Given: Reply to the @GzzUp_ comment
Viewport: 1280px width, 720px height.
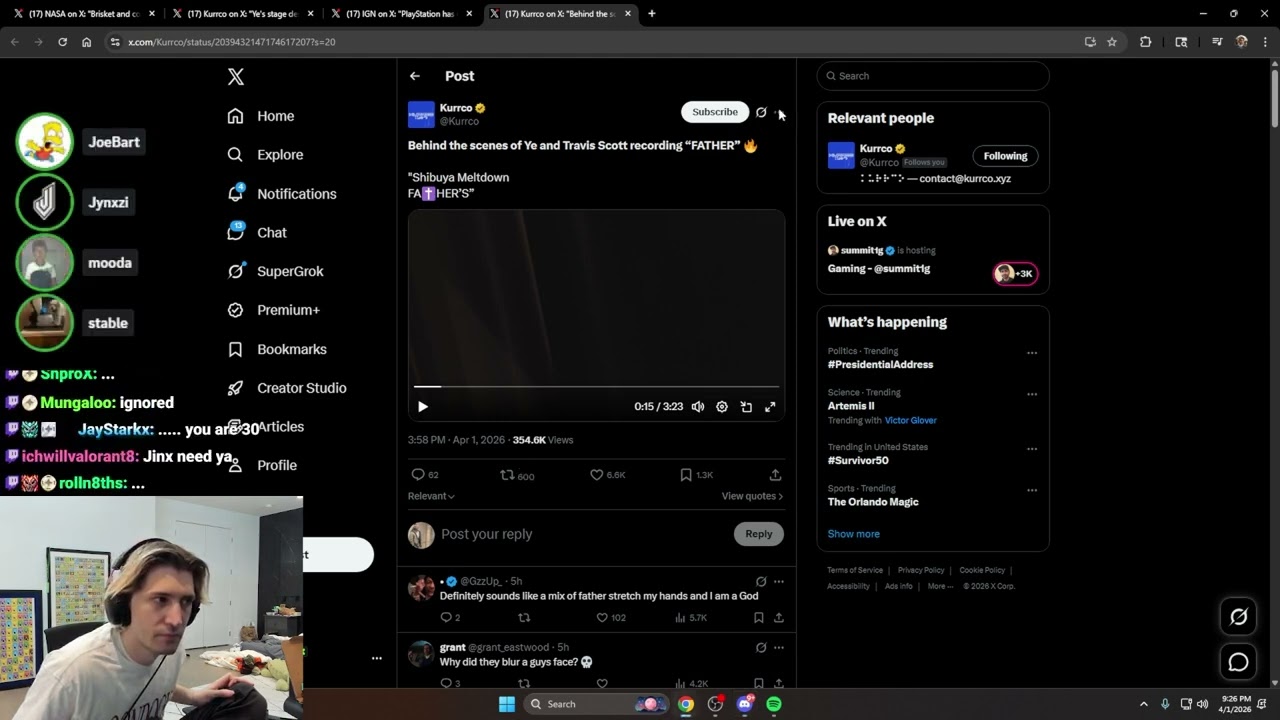Looking at the screenshot, I should pyautogui.click(x=450, y=618).
